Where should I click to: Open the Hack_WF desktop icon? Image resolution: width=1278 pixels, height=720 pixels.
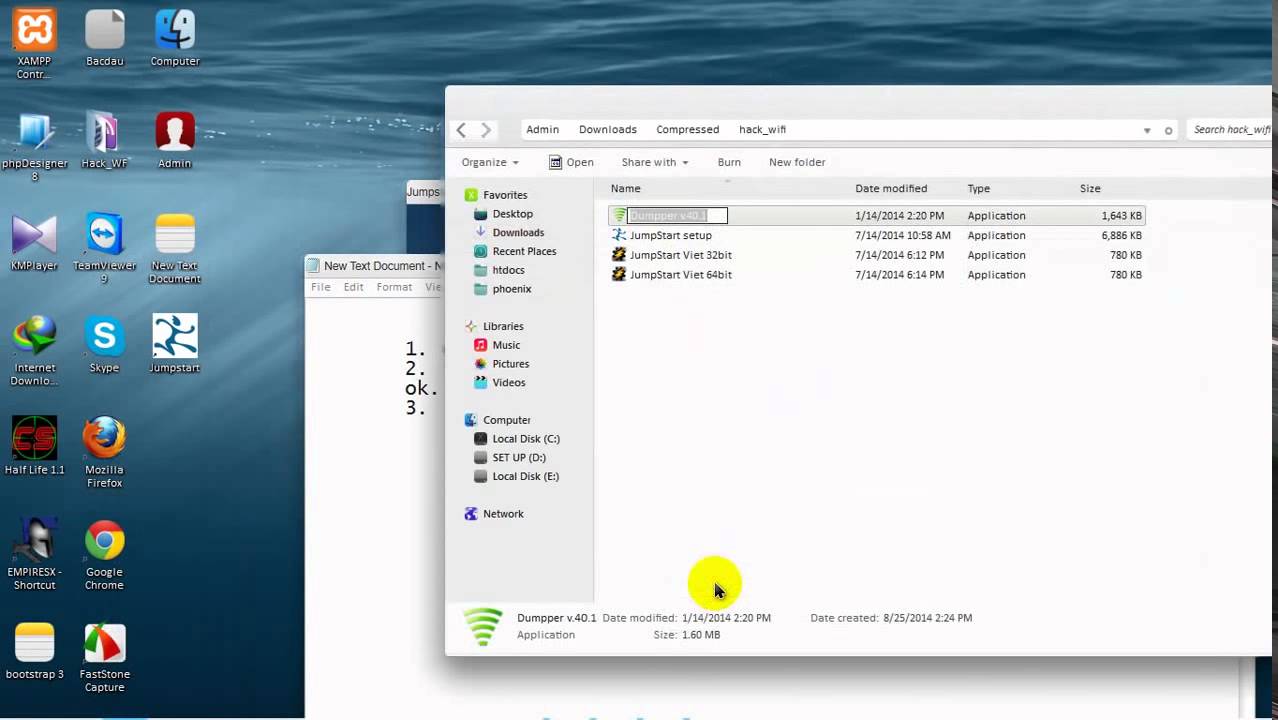click(105, 140)
